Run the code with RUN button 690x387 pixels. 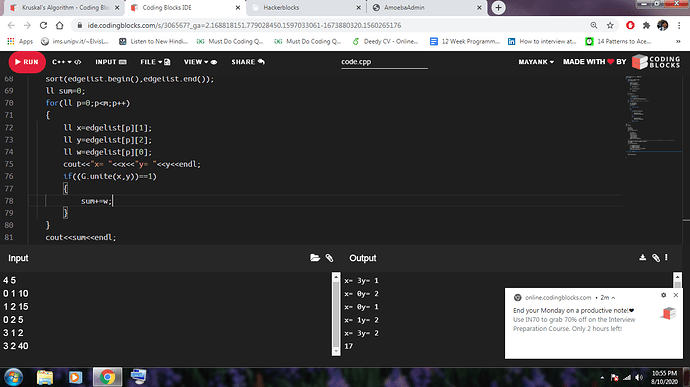(27, 62)
